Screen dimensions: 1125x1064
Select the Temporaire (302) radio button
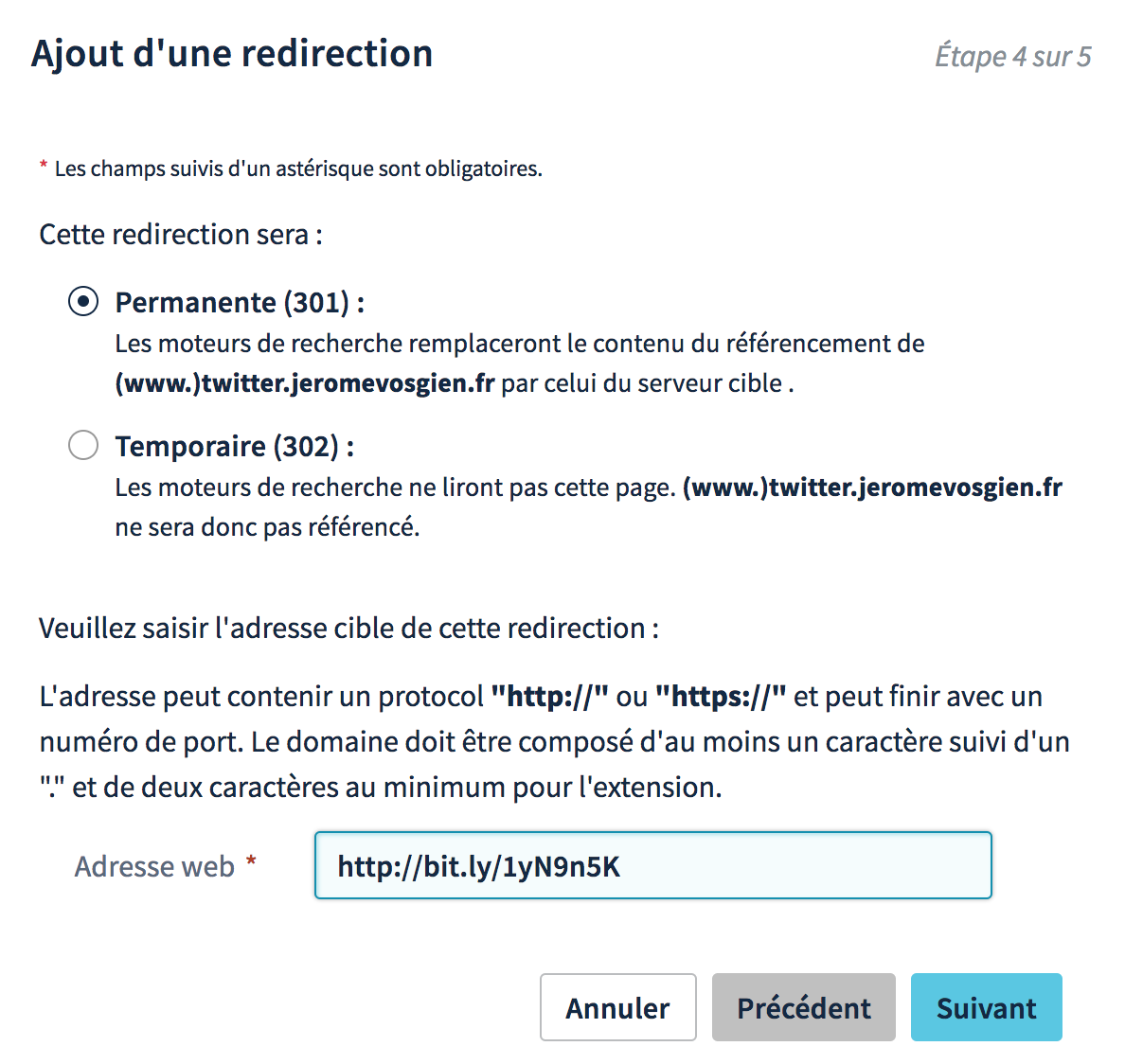83,445
